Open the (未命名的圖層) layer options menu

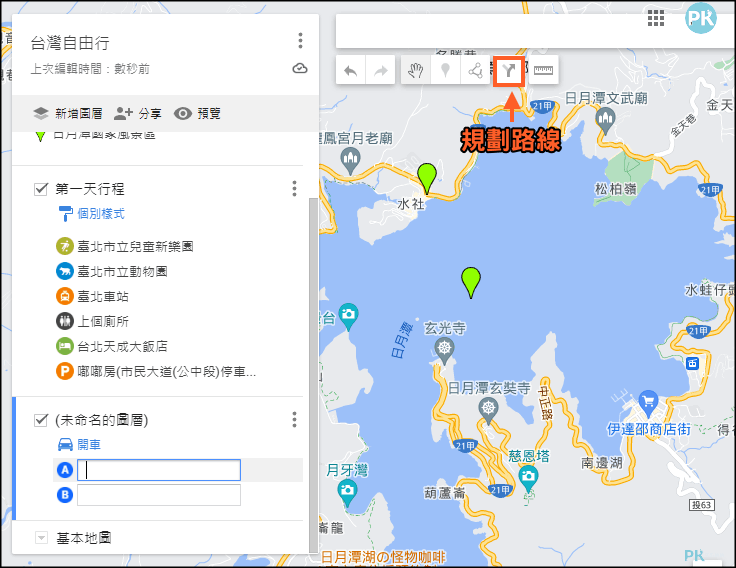point(294,419)
